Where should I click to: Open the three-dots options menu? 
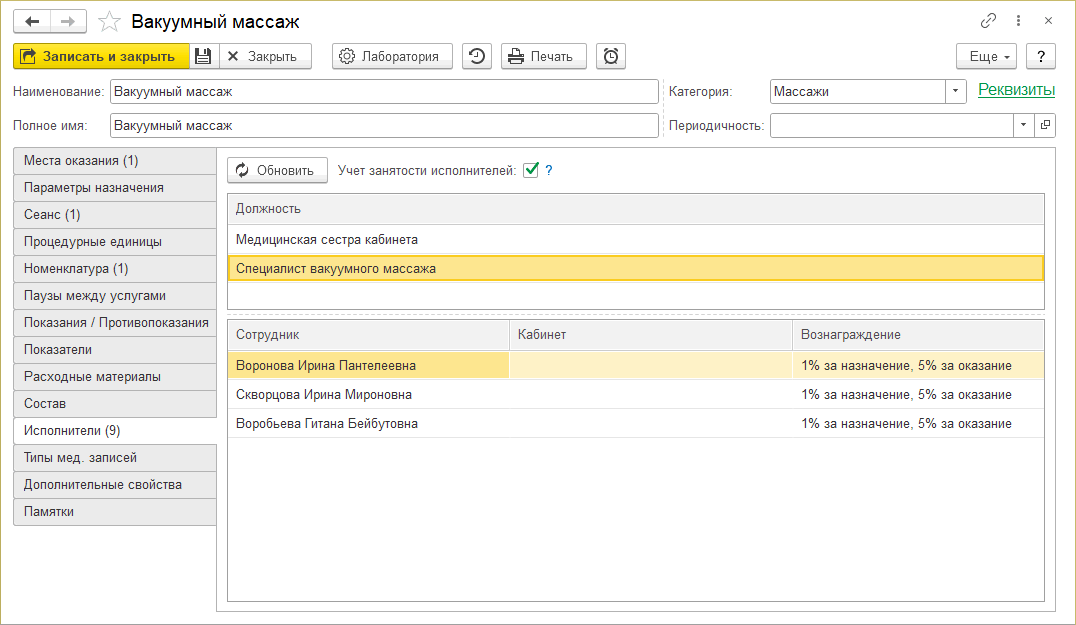(1019, 21)
